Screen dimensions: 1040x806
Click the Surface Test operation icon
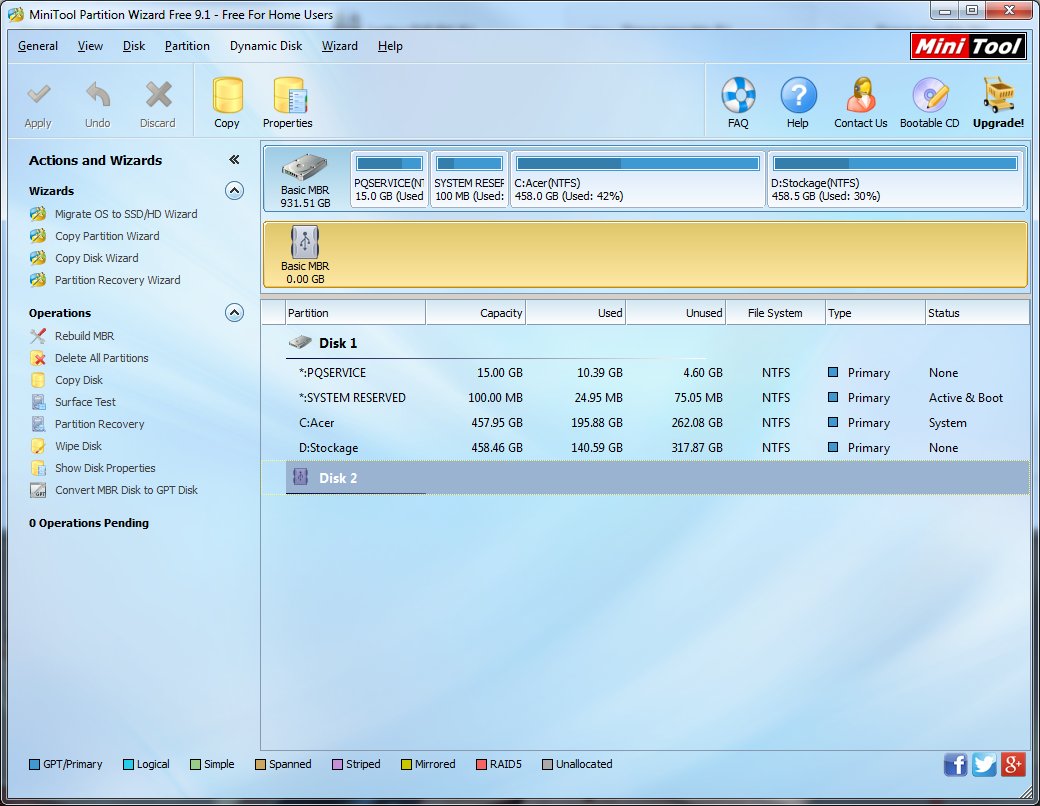pos(38,402)
